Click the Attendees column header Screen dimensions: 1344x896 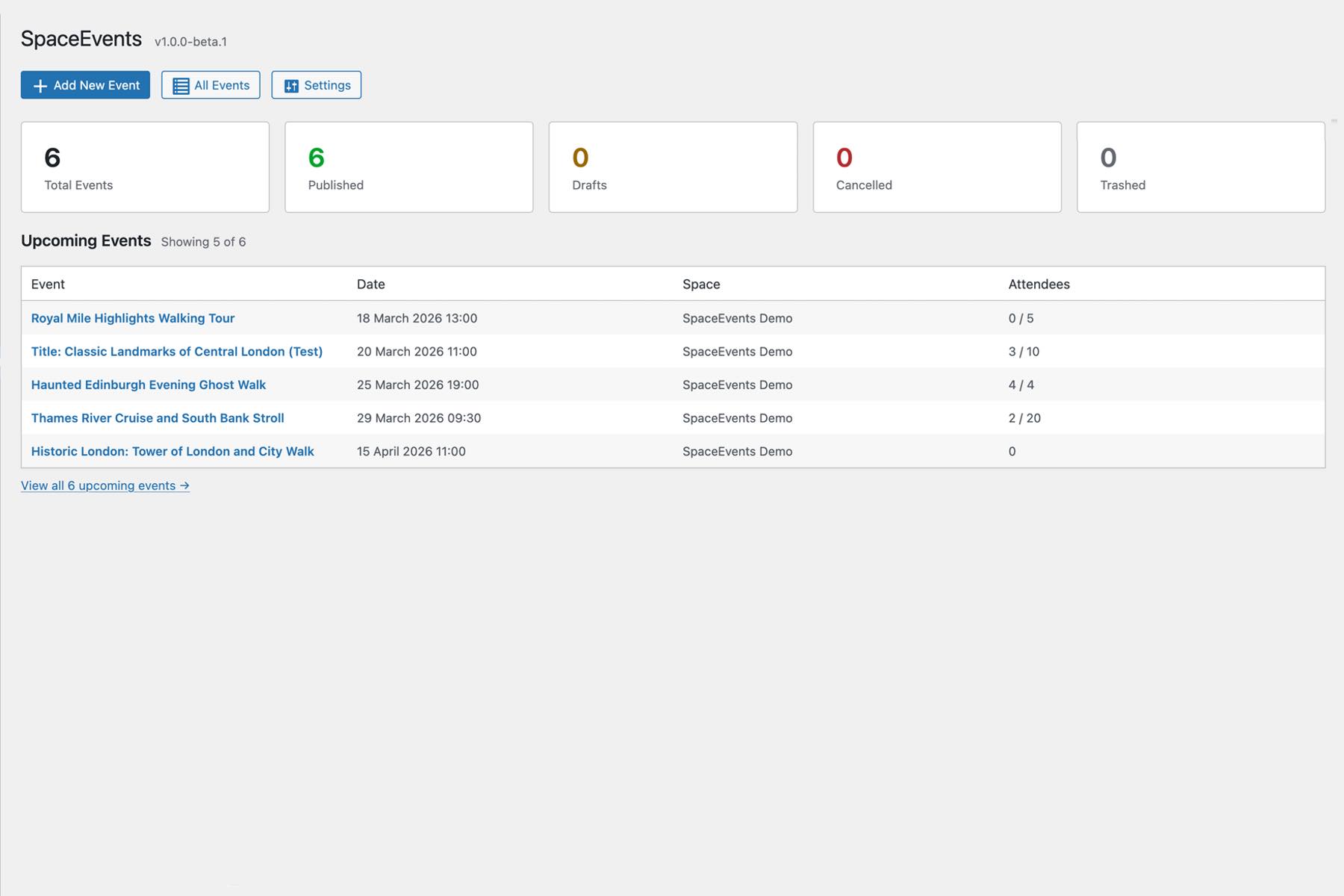pos(1039,284)
